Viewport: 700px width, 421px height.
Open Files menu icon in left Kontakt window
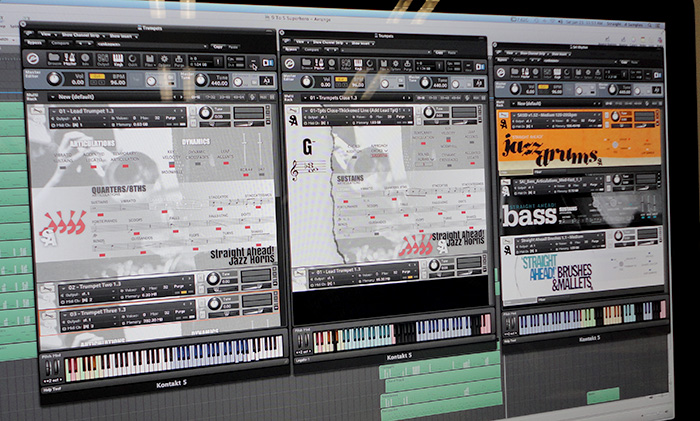[x=150, y=60]
